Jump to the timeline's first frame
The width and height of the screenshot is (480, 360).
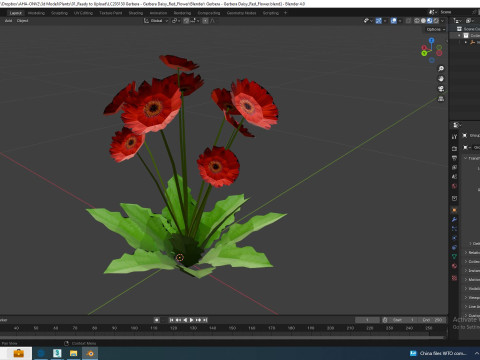pos(171,320)
